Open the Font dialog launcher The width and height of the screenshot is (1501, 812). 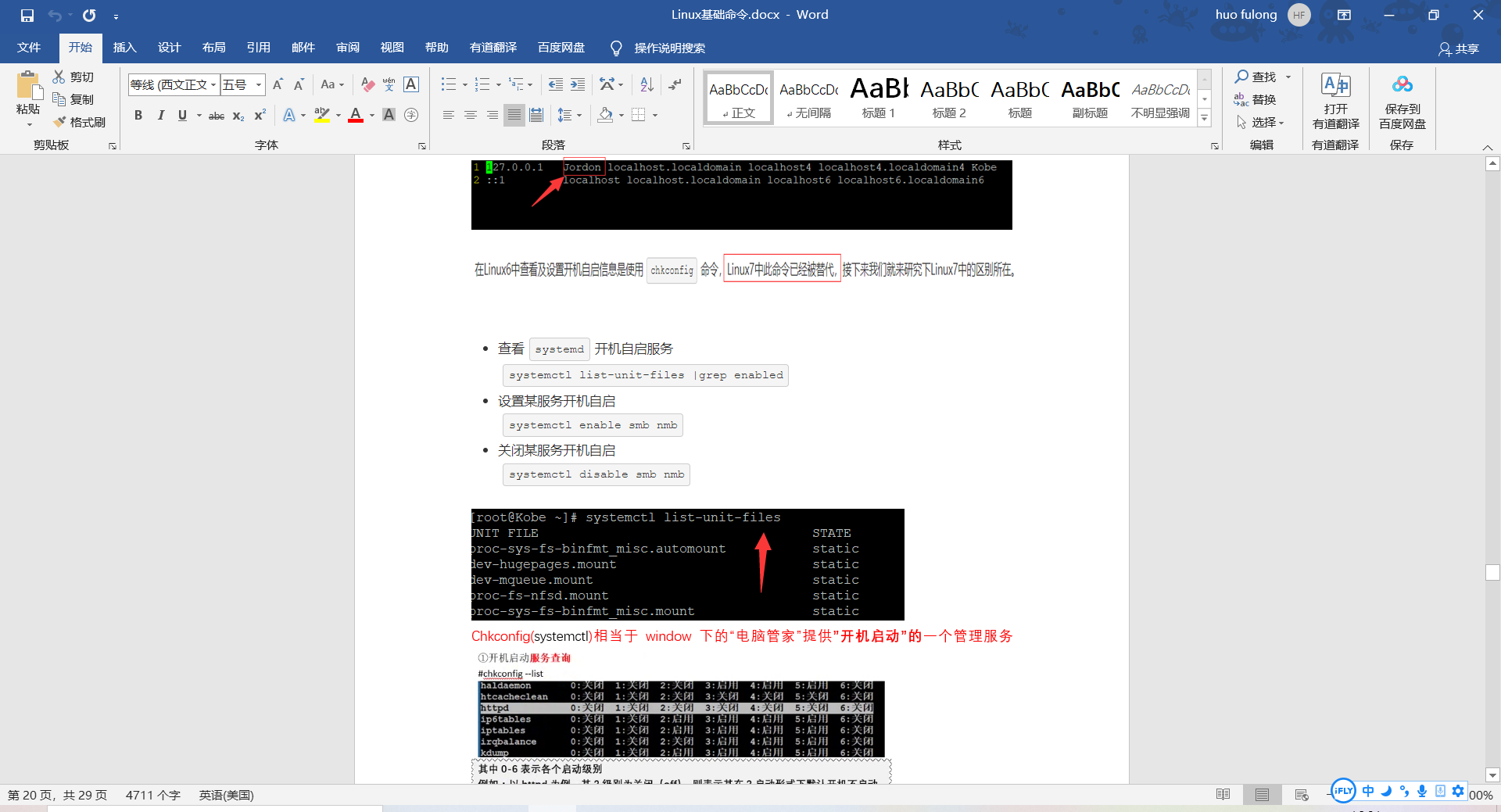click(x=422, y=146)
